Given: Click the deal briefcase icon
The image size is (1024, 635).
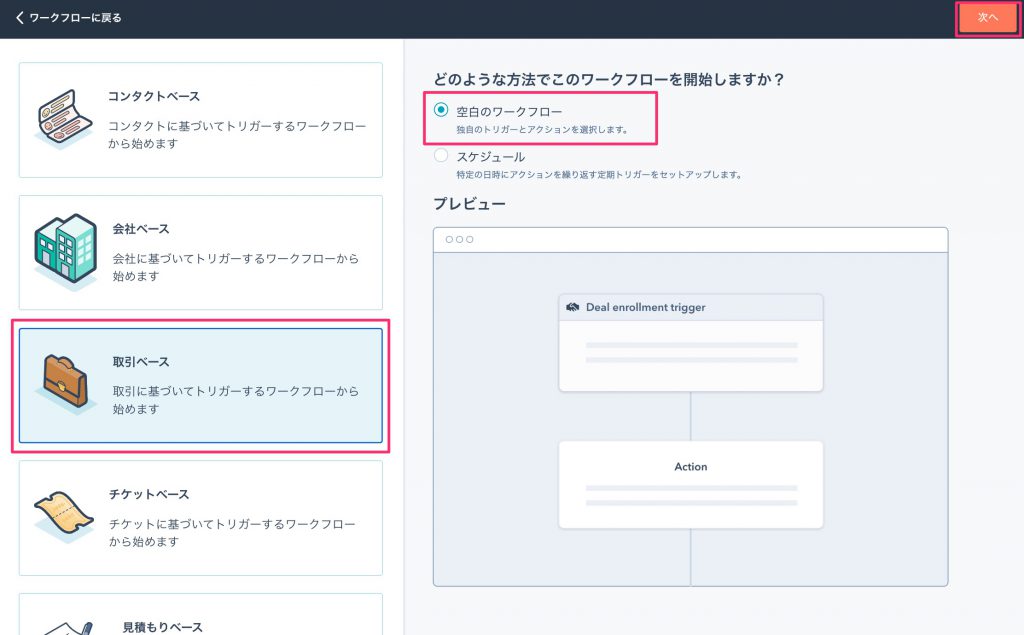Looking at the screenshot, I should (x=64, y=383).
